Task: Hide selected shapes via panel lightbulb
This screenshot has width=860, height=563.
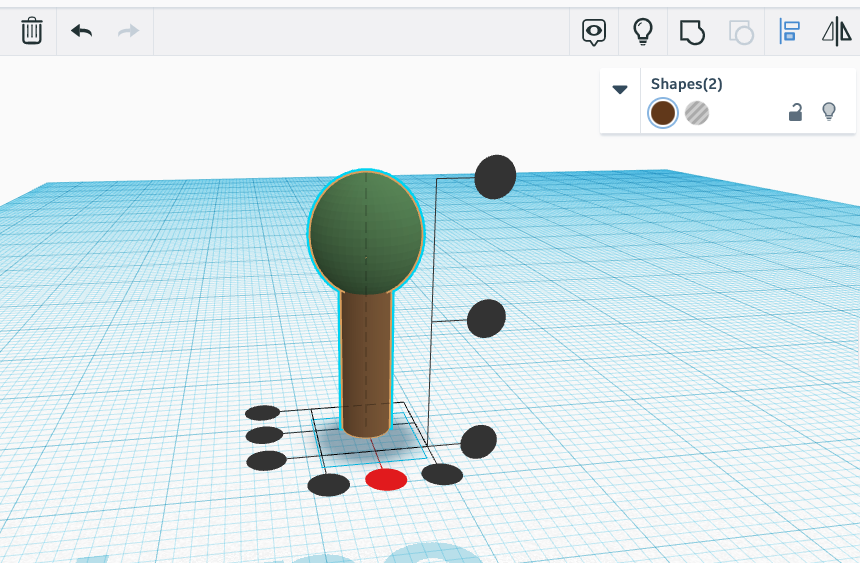Action: click(829, 111)
